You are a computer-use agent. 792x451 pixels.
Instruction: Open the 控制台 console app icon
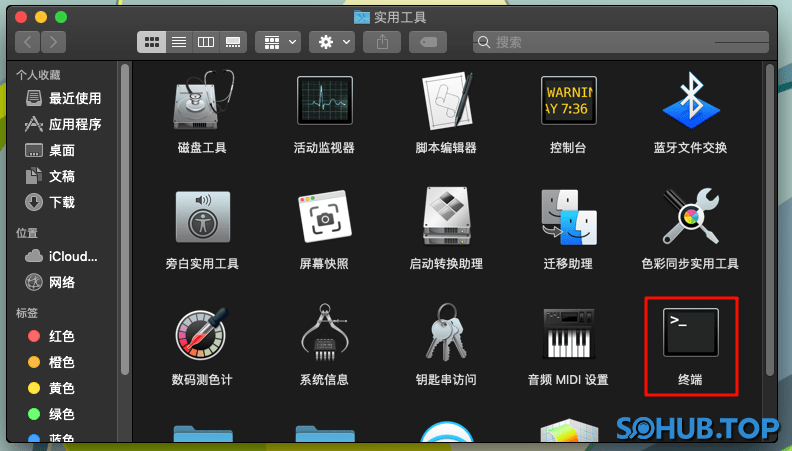[x=568, y=101]
